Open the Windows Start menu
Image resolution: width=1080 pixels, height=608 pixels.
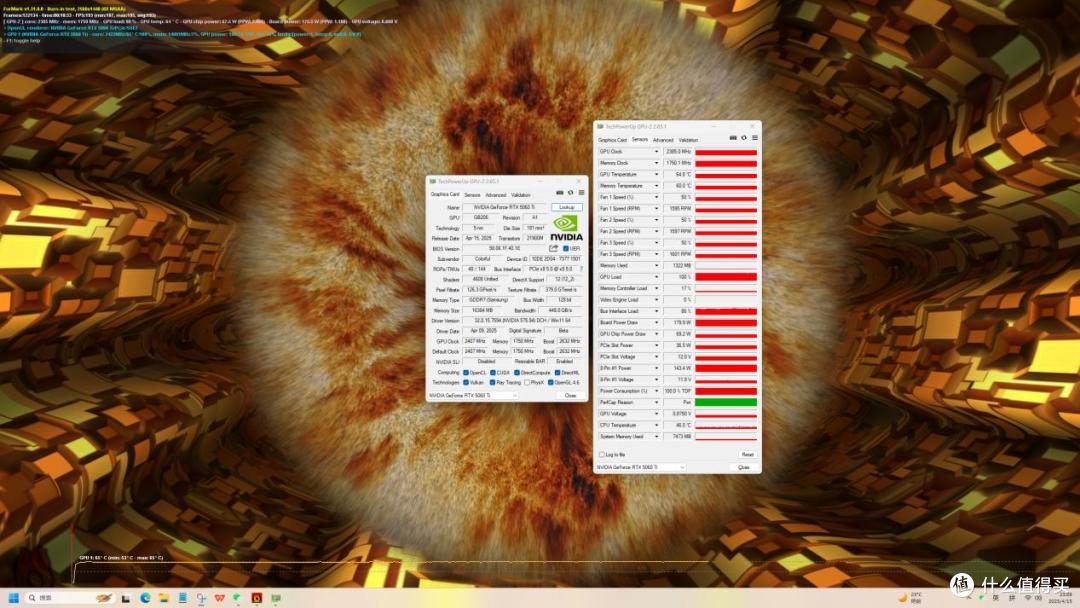coord(14,598)
